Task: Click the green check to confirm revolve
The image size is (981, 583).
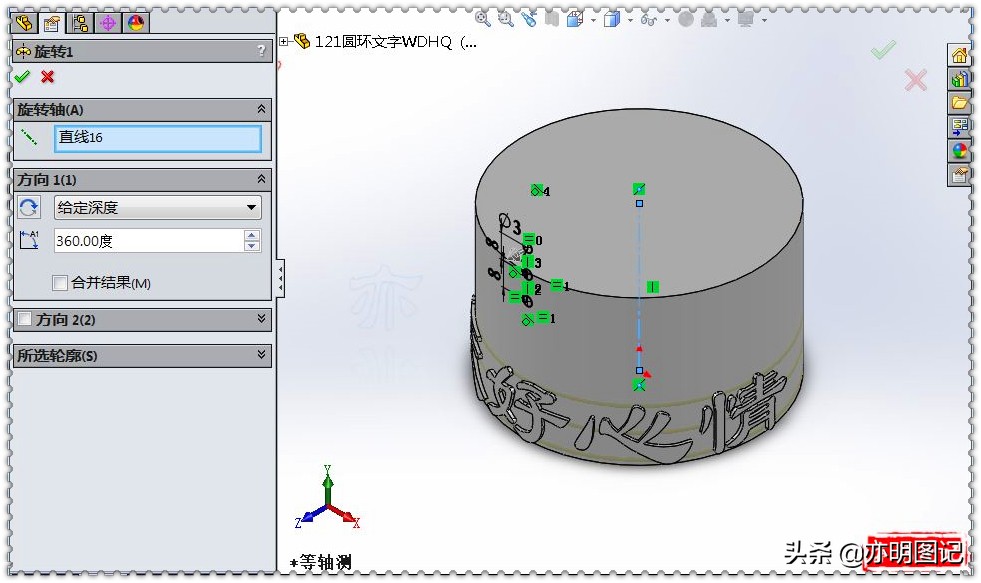Action: 23,76
